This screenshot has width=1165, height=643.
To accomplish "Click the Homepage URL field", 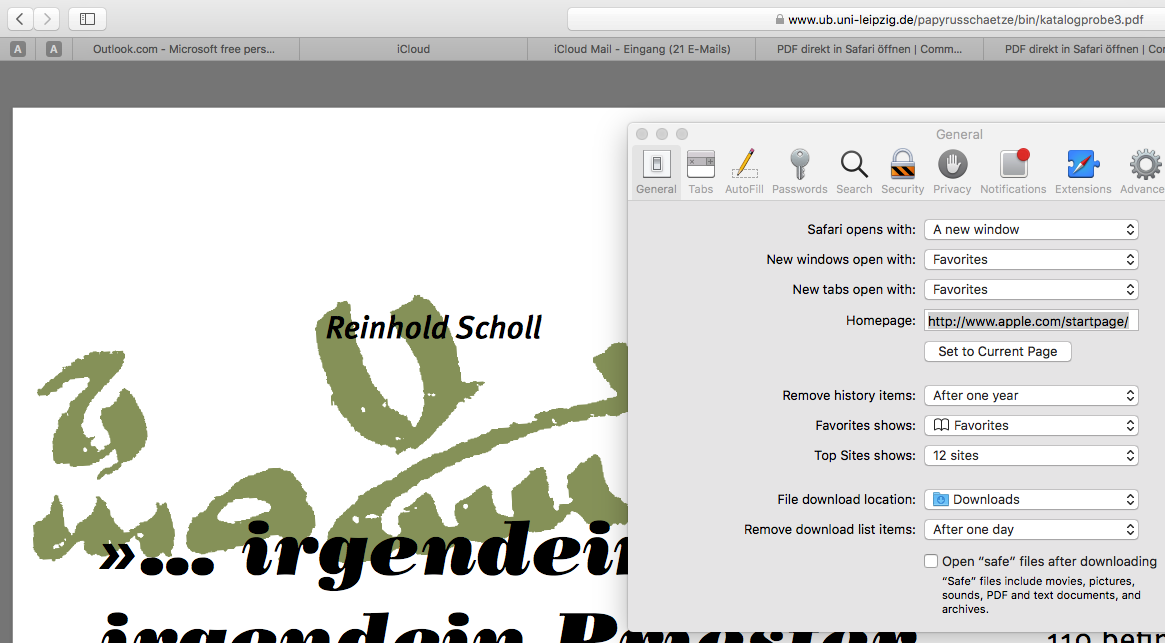I will 1031,321.
